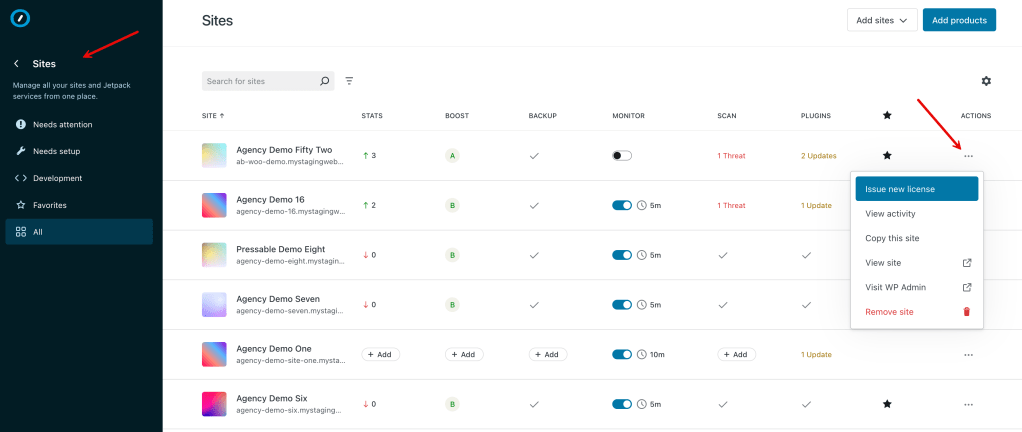Click the Search for sites field

tap(258, 81)
